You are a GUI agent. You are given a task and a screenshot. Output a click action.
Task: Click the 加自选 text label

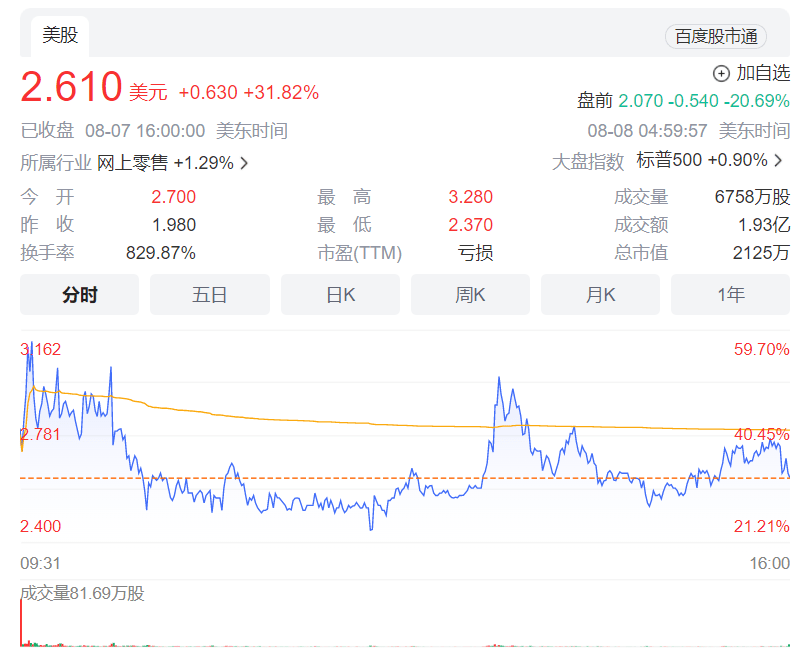click(x=763, y=73)
